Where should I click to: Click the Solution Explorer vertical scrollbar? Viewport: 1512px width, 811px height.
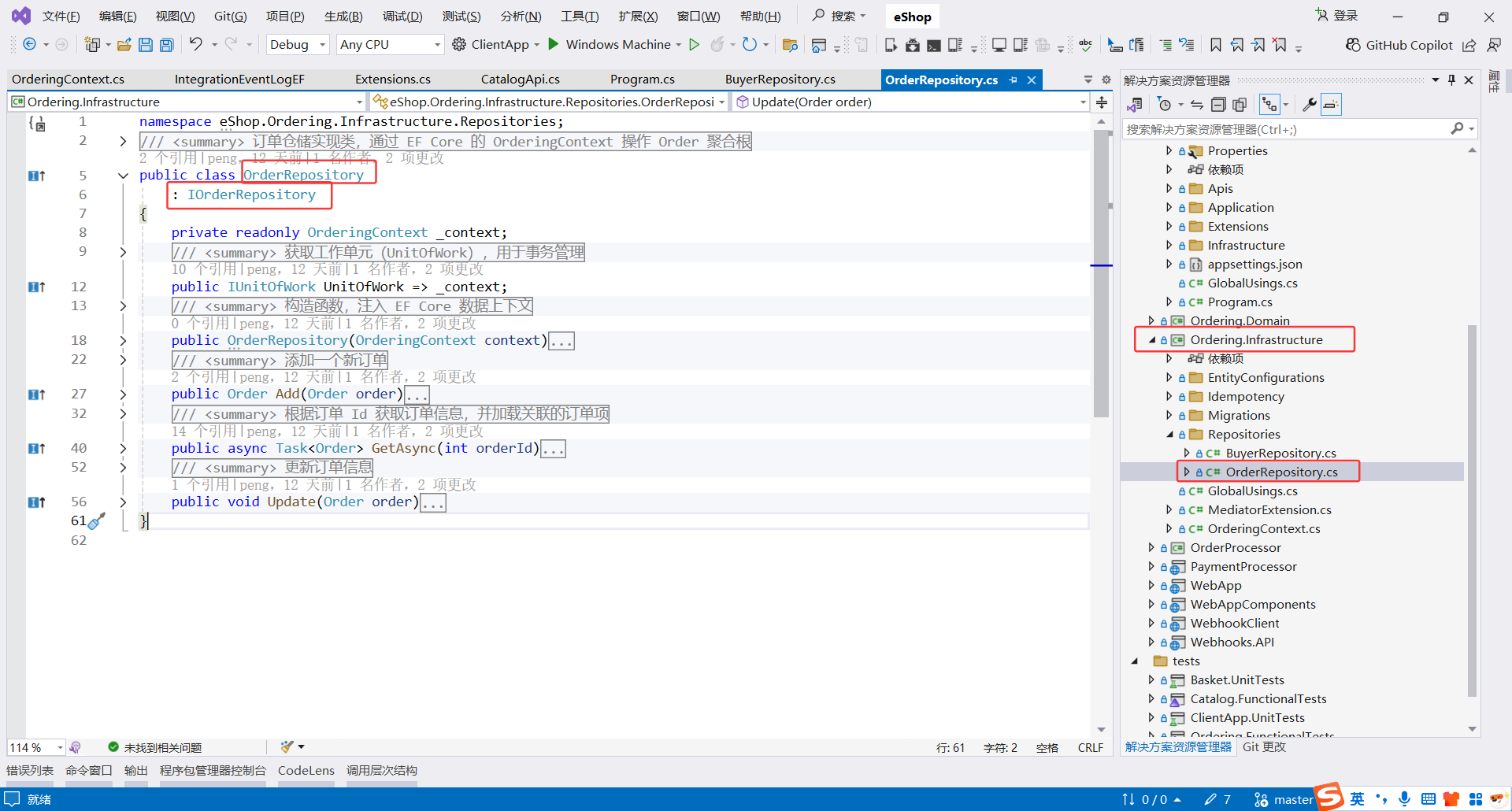click(x=1472, y=510)
